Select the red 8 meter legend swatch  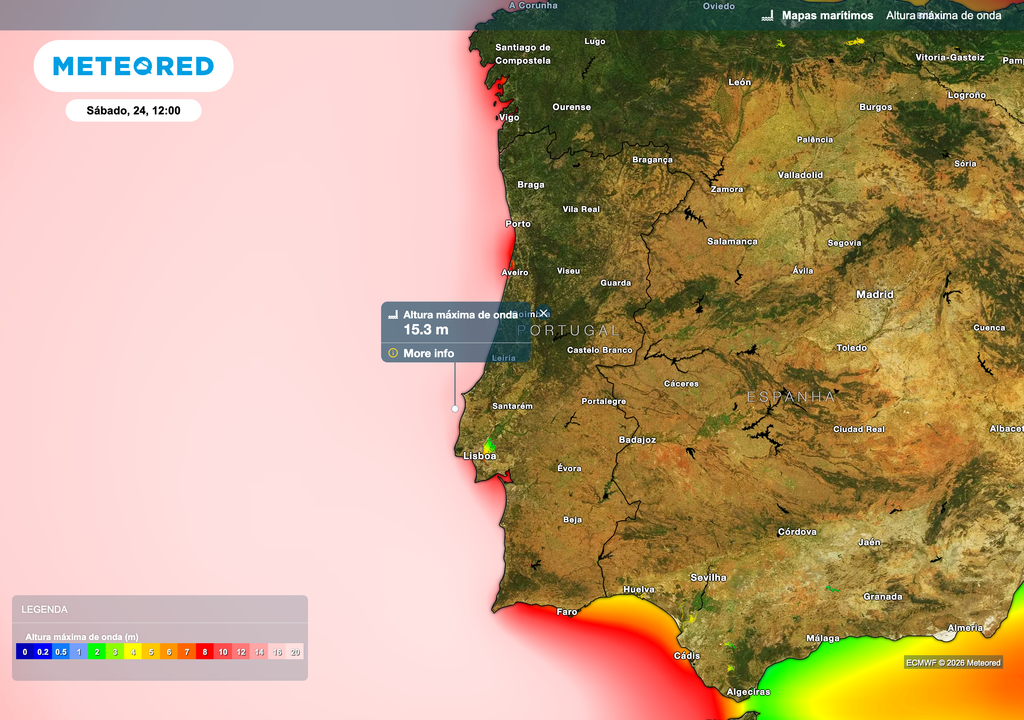point(205,652)
